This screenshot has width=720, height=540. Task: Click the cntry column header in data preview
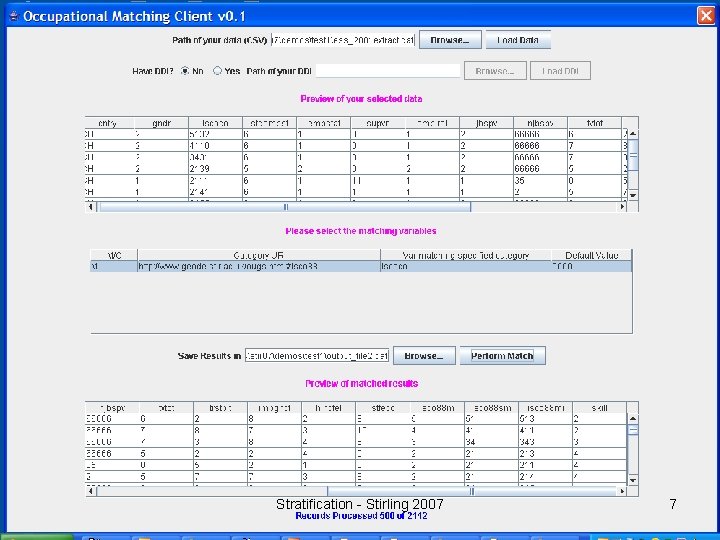point(110,123)
